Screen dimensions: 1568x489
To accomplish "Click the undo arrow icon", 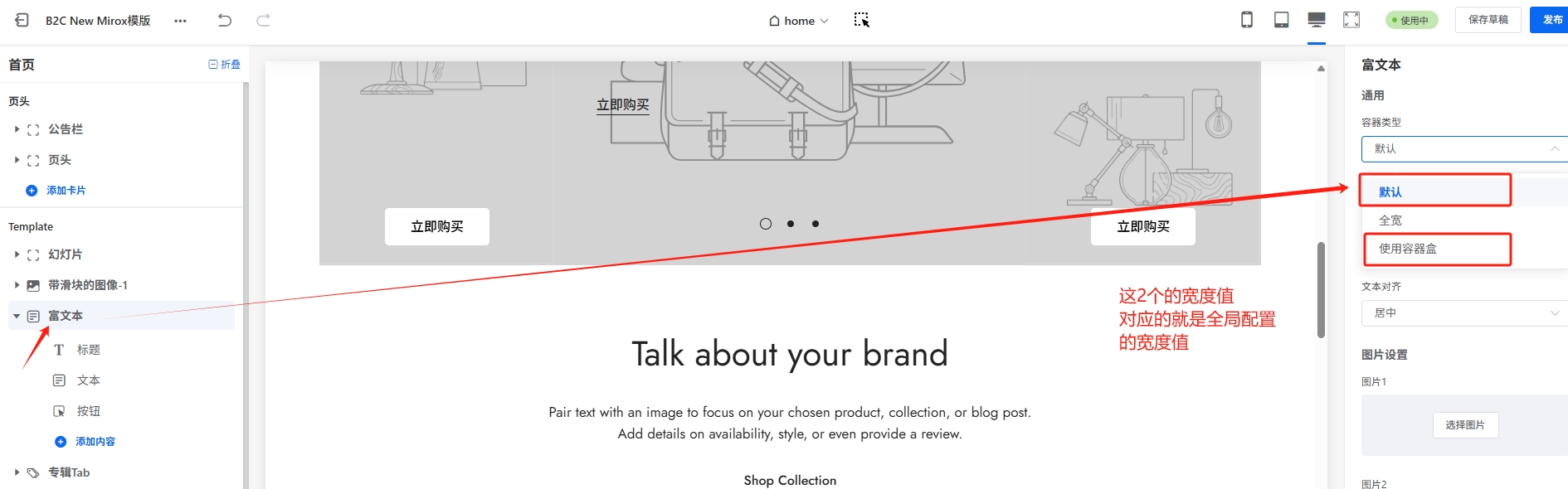I will point(224,20).
